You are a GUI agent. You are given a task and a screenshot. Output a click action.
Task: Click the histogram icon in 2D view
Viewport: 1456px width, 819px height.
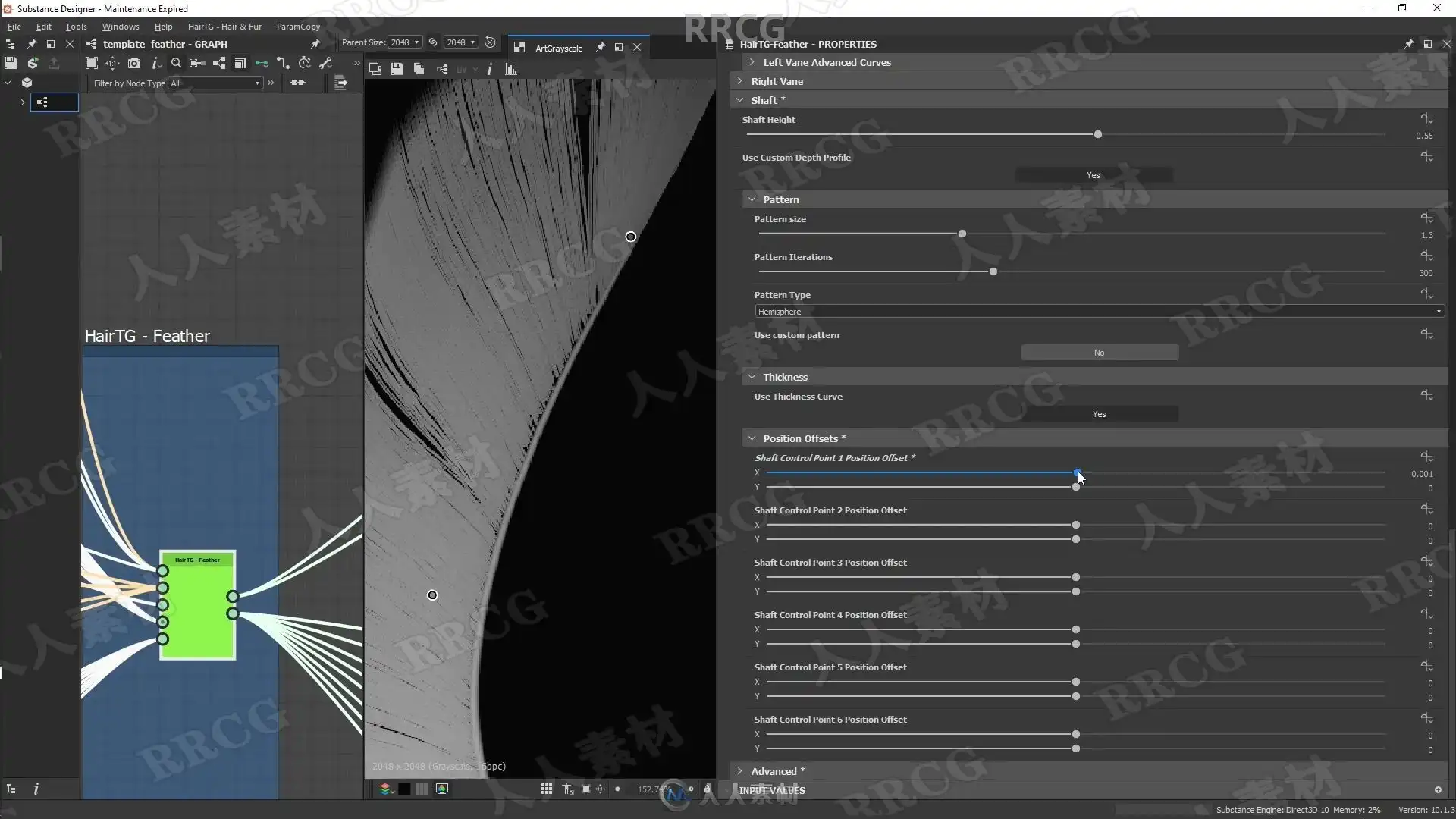coord(511,69)
